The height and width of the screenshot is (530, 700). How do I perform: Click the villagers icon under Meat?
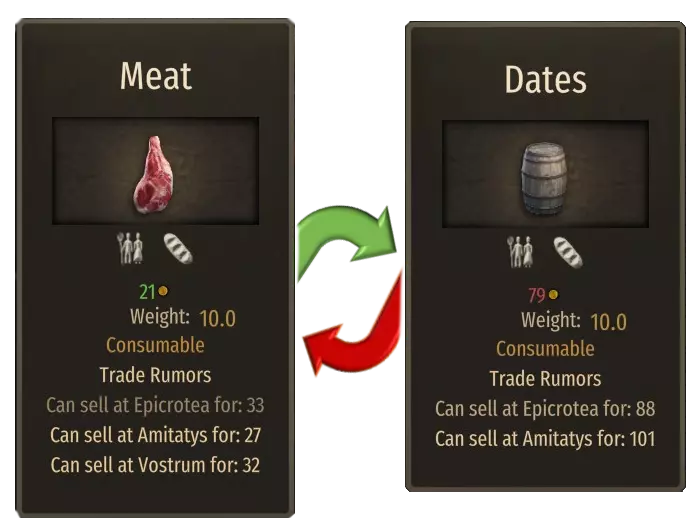tap(130, 248)
